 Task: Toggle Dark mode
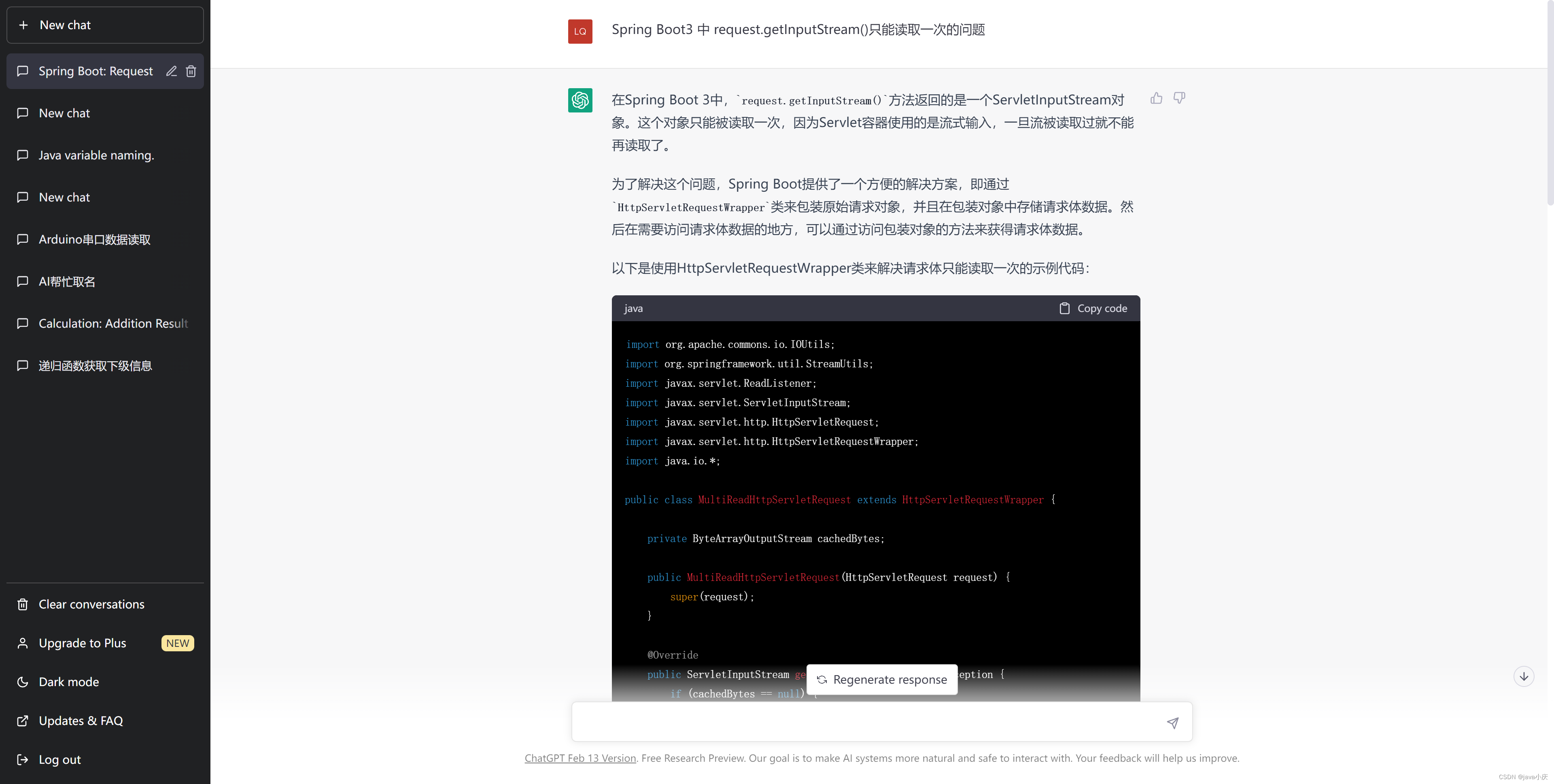pos(68,682)
